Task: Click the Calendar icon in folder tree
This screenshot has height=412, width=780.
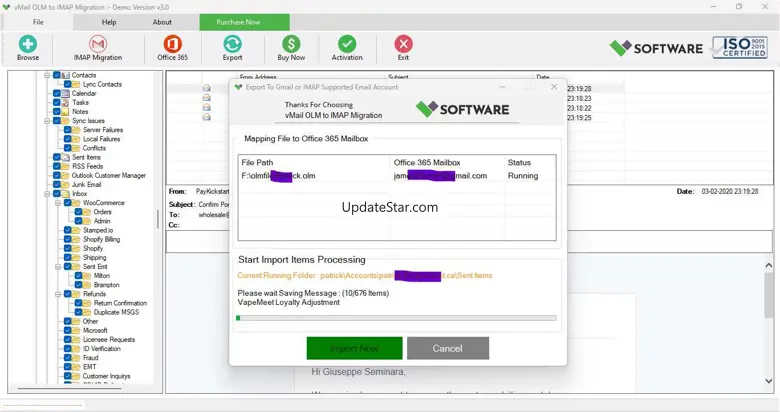Action: 65,94
